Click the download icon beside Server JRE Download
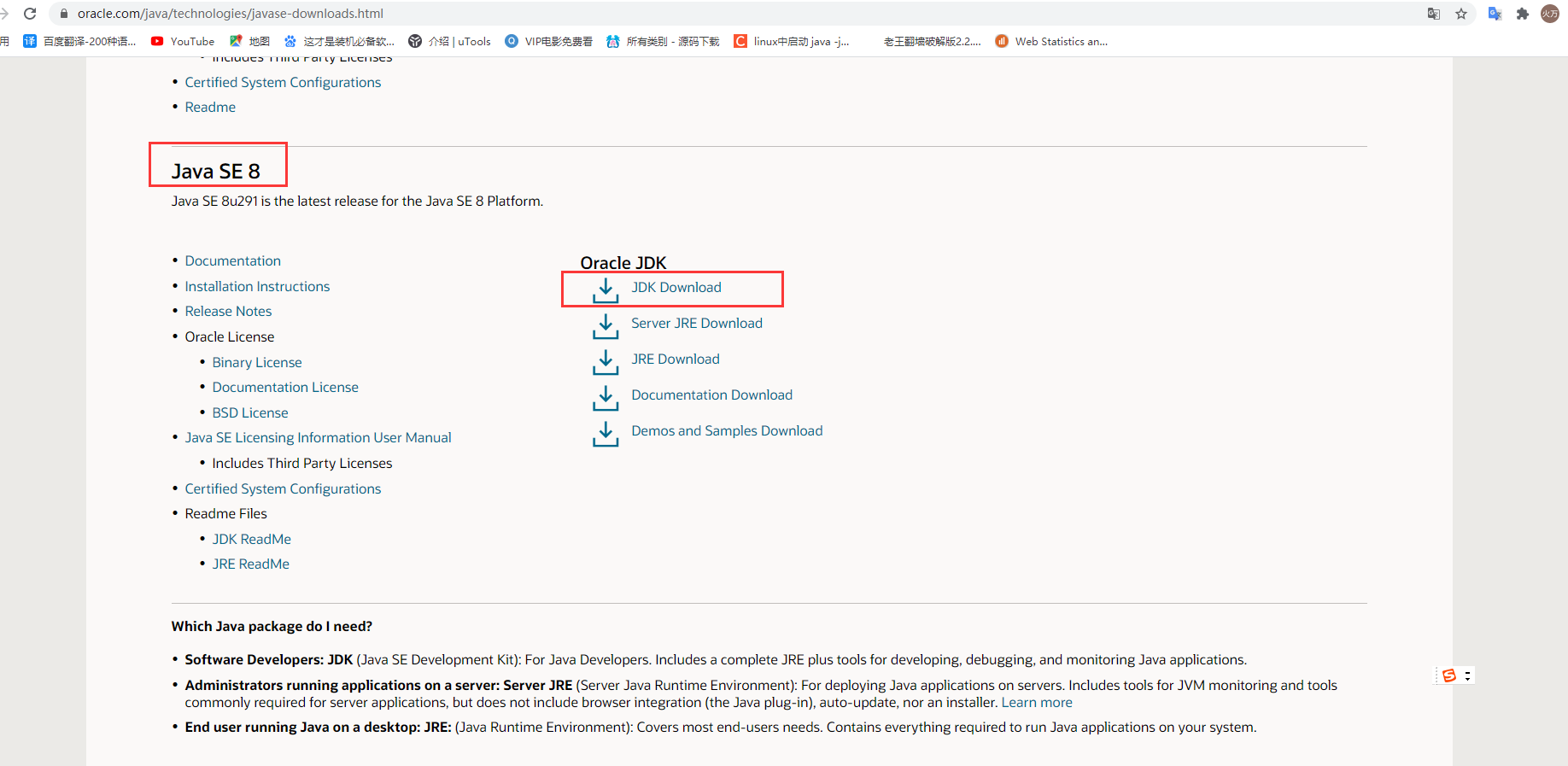 [x=606, y=325]
